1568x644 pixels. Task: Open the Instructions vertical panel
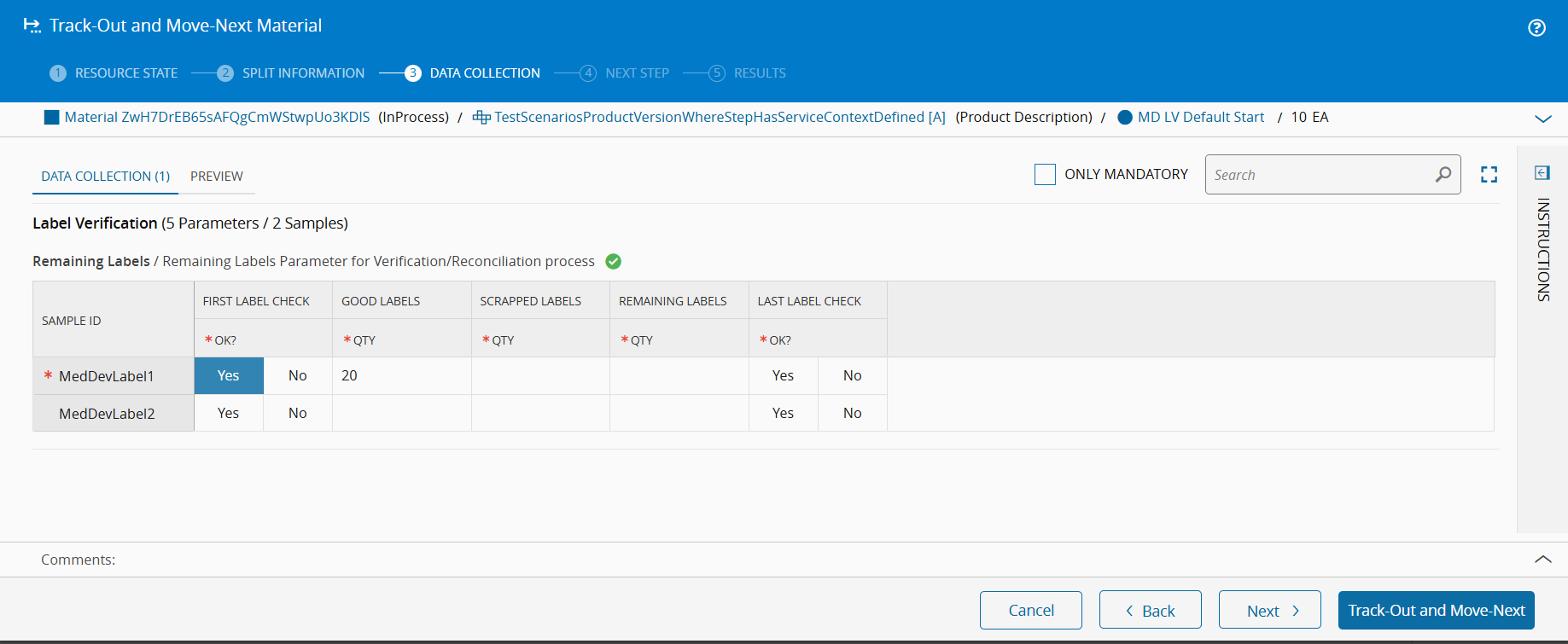(x=1542, y=250)
